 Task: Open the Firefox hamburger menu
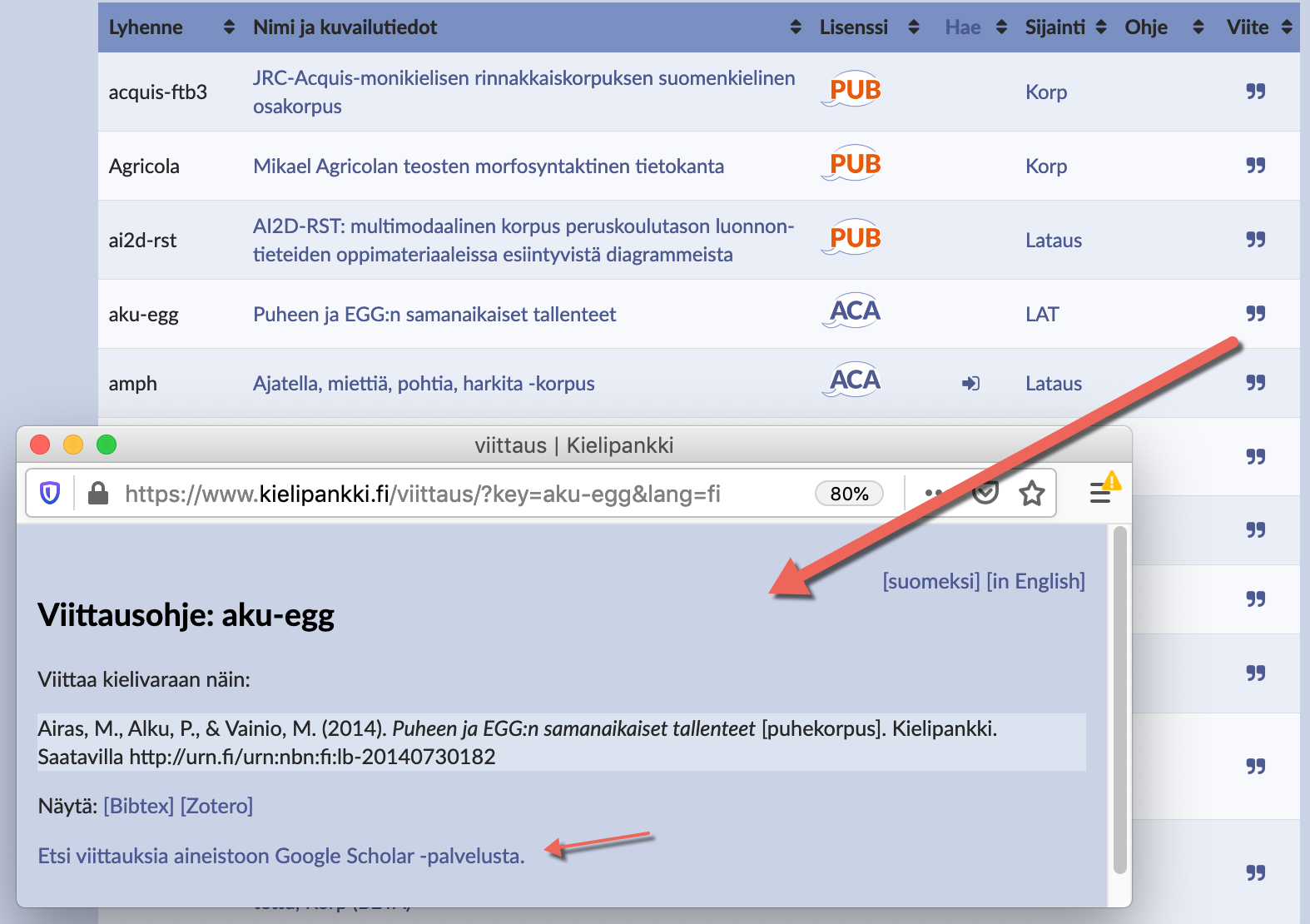1100,494
